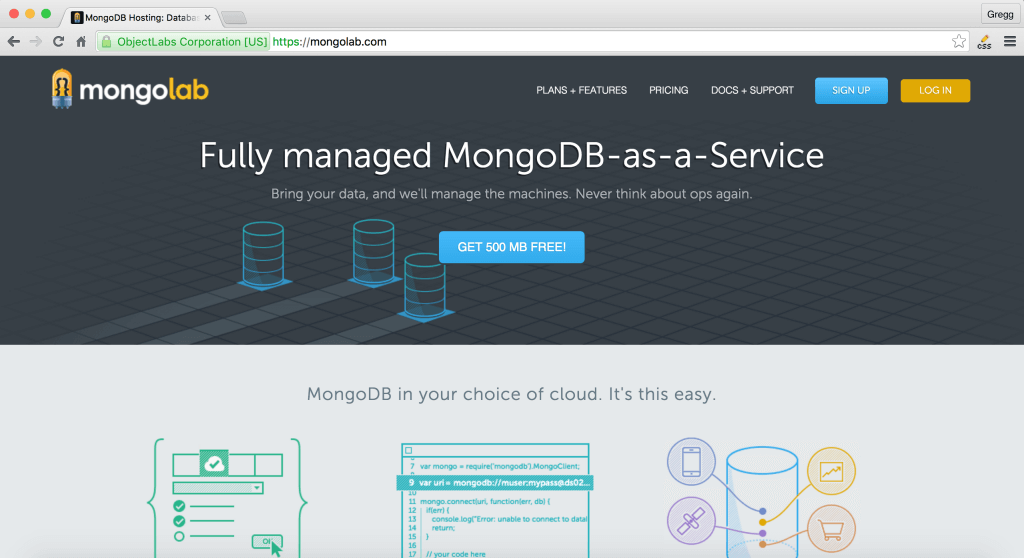Click the mongolab logo
The width and height of the screenshot is (1024, 558).
pos(130,89)
